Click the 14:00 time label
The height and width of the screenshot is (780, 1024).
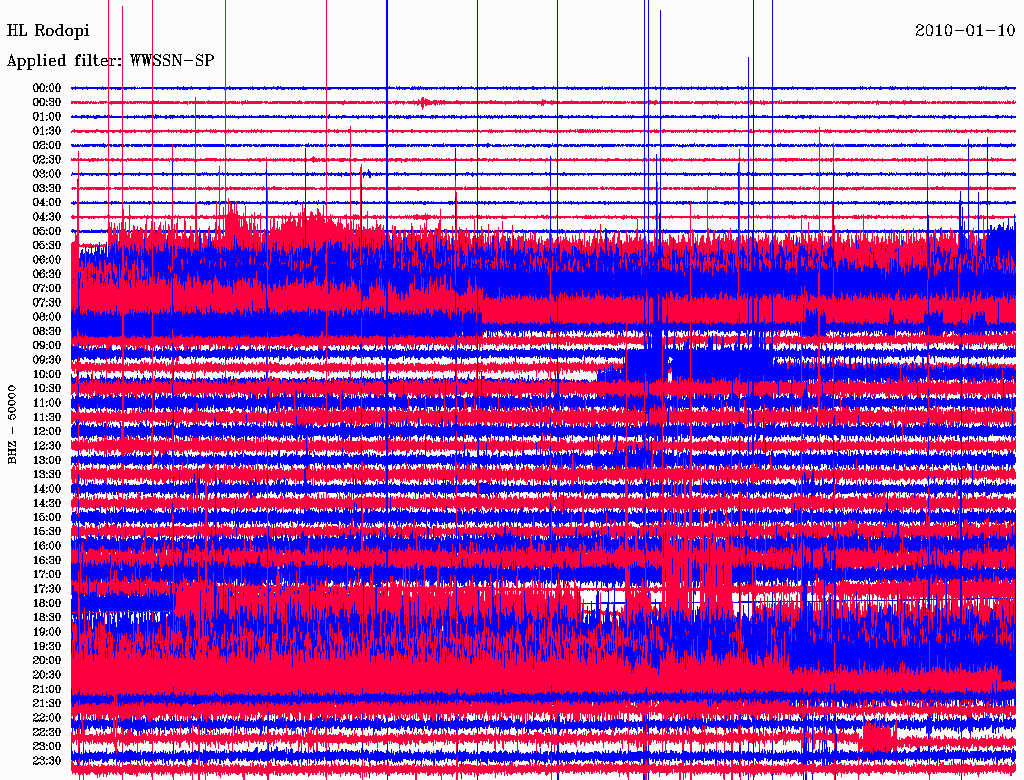[x=47, y=488]
